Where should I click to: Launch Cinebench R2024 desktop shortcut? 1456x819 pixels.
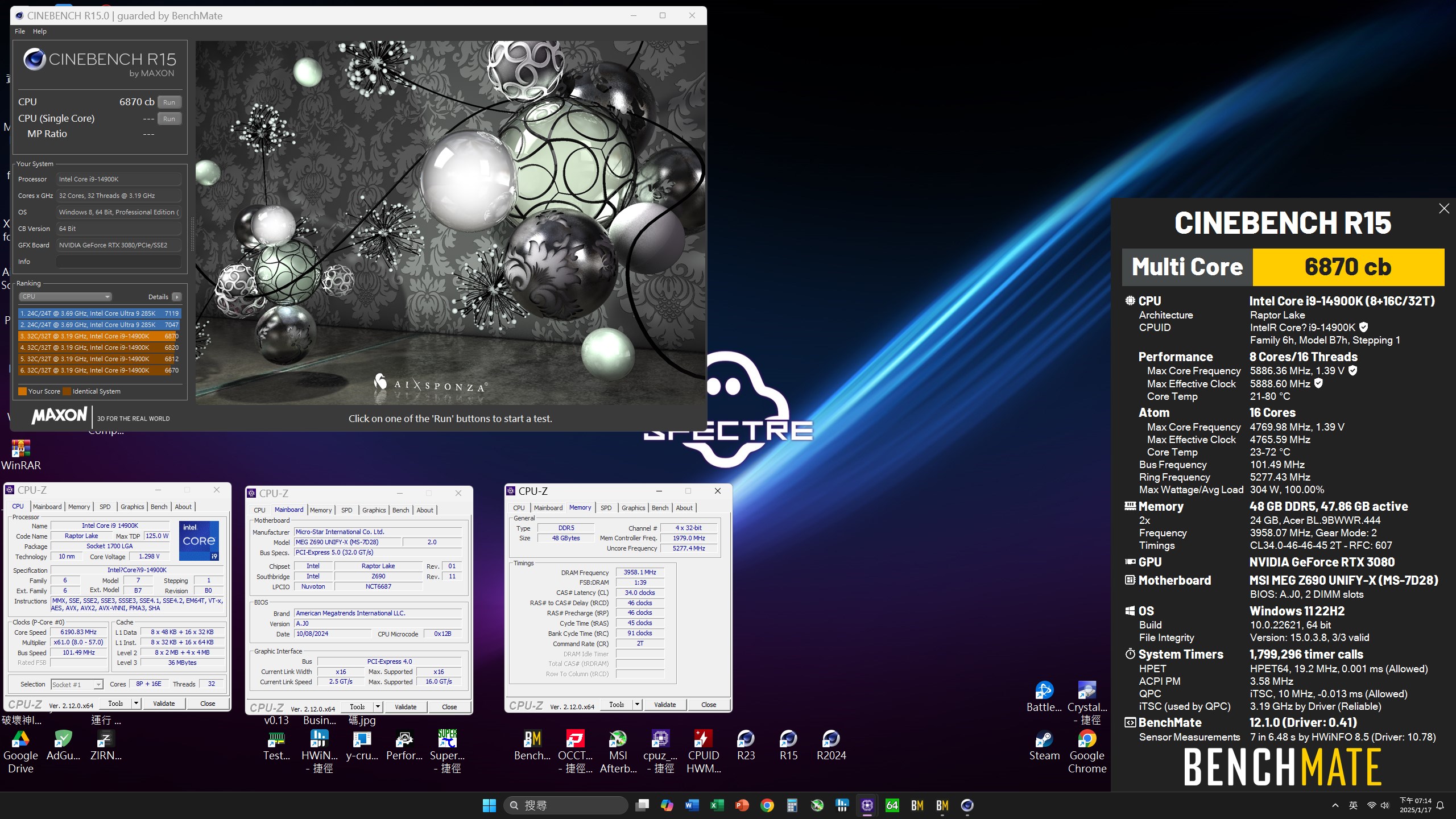pos(831,746)
